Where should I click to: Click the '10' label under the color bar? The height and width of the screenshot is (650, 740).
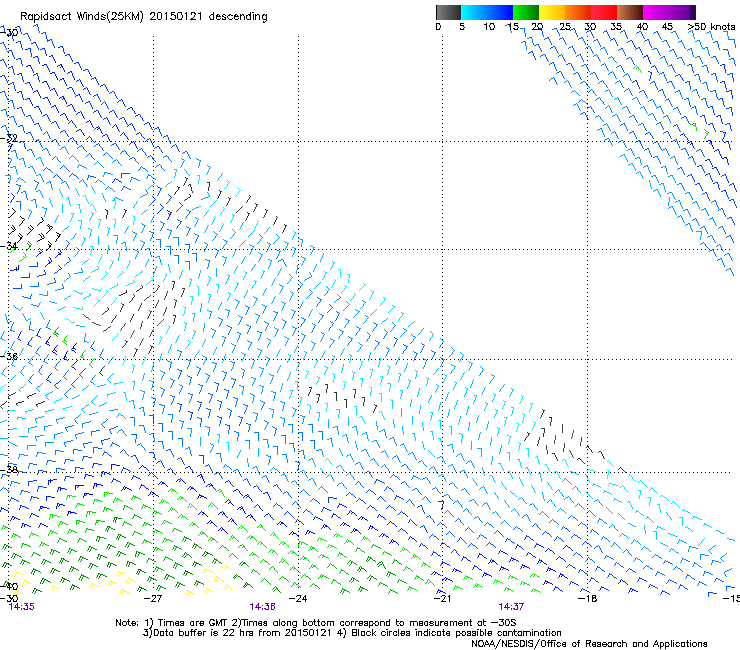489,27
